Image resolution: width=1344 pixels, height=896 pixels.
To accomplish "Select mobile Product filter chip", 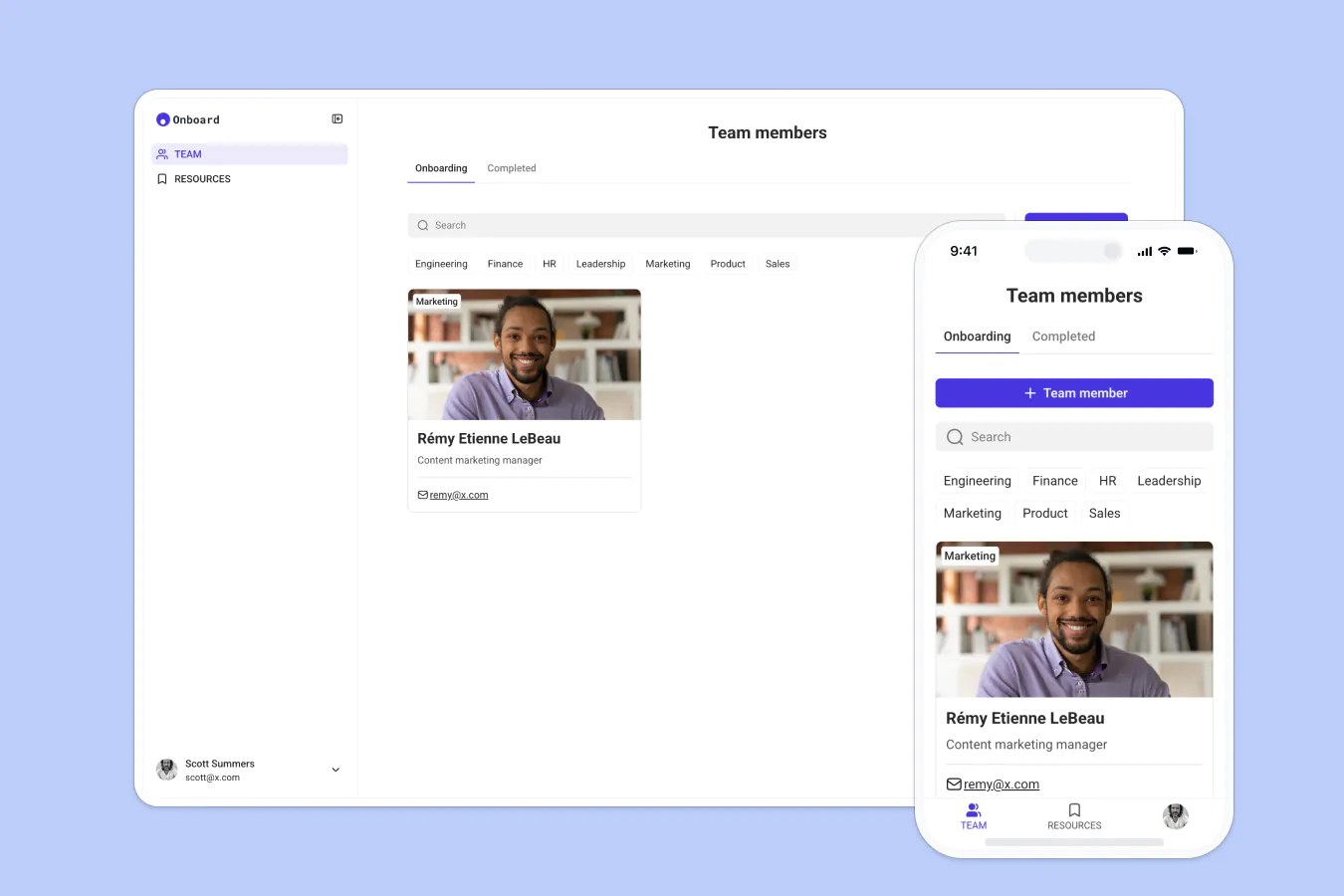I will (1045, 514).
